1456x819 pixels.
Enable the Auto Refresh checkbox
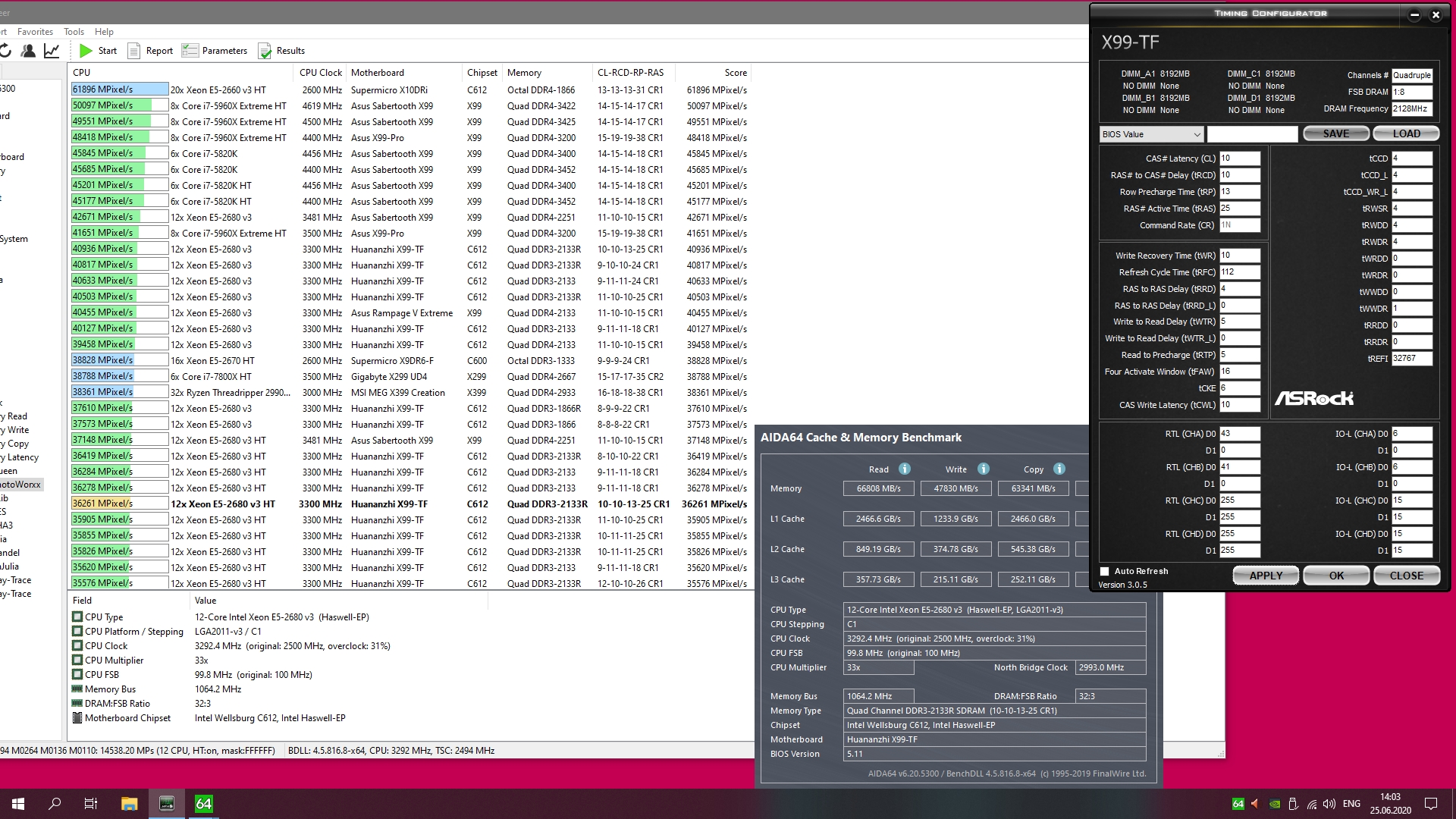(1105, 571)
